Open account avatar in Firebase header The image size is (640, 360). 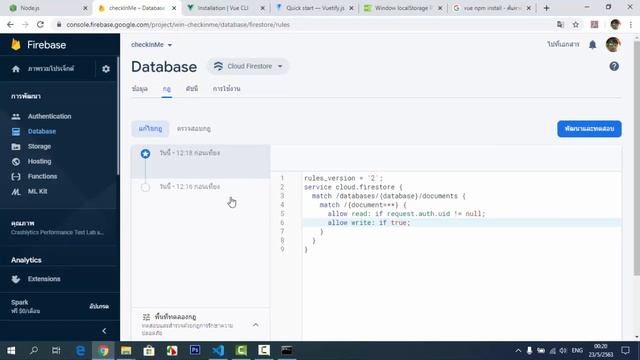click(613, 44)
